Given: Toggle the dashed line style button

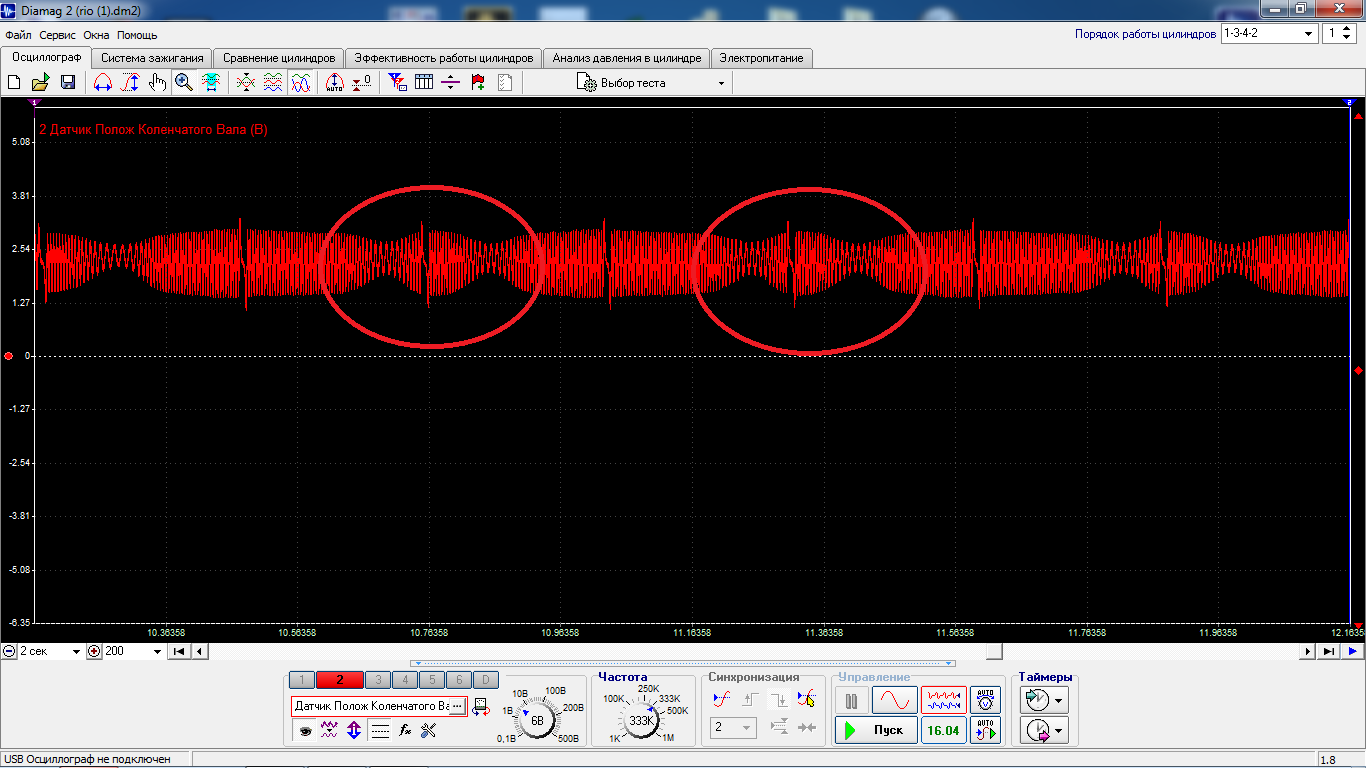Looking at the screenshot, I should (x=380, y=731).
